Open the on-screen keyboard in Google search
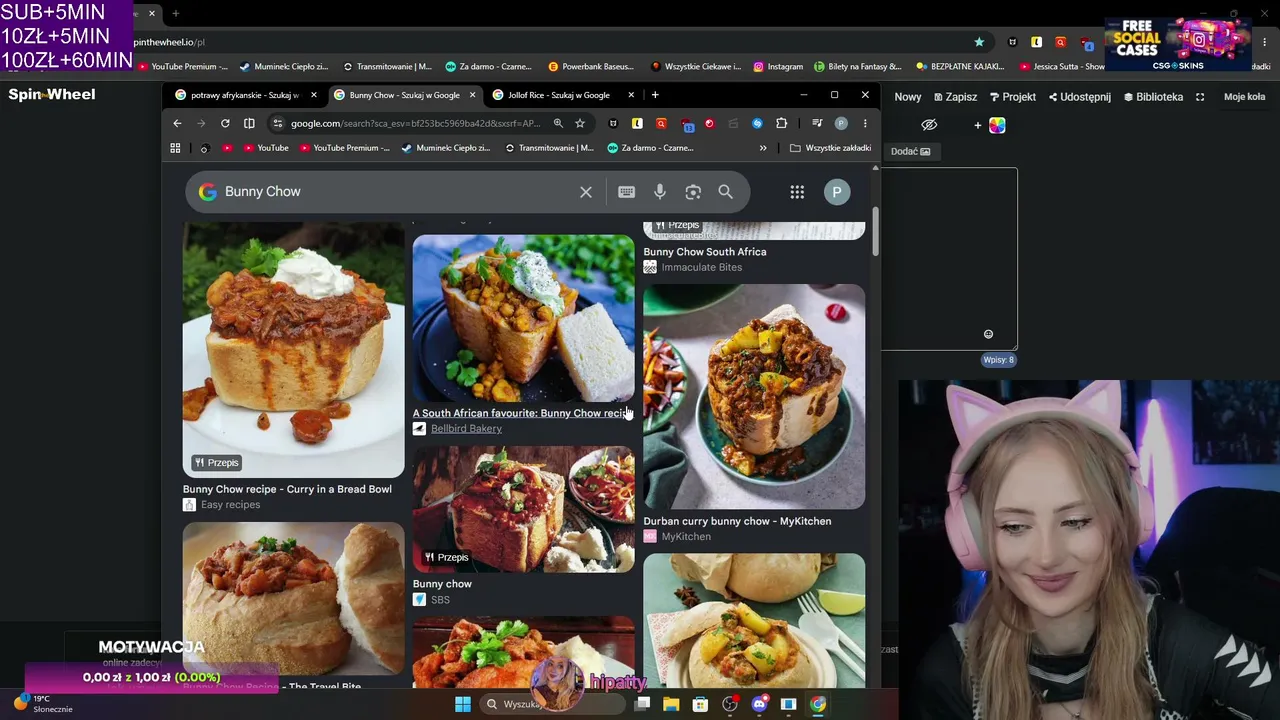This screenshot has width=1280, height=720. pos(626,192)
